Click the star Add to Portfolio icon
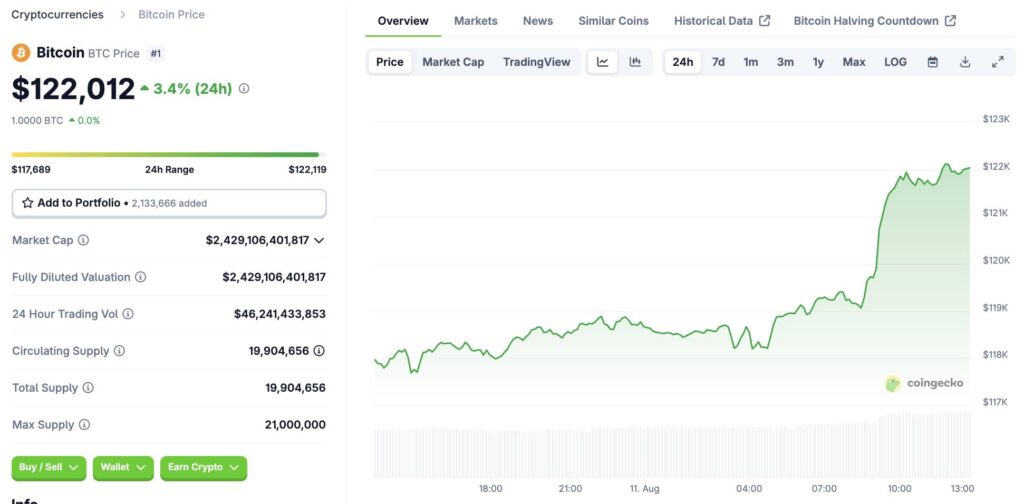The height and width of the screenshot is (504, 1024). [27, 203]
